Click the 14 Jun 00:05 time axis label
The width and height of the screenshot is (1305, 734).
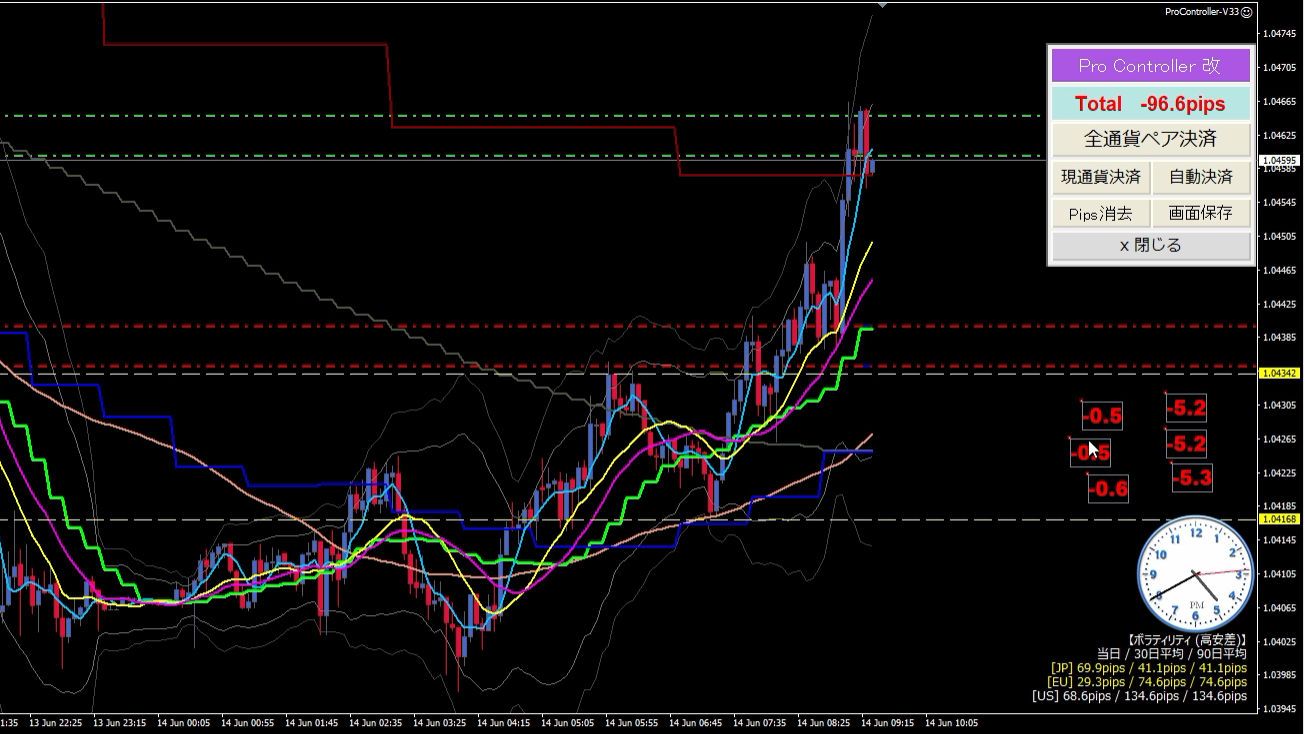coord(183,722)
